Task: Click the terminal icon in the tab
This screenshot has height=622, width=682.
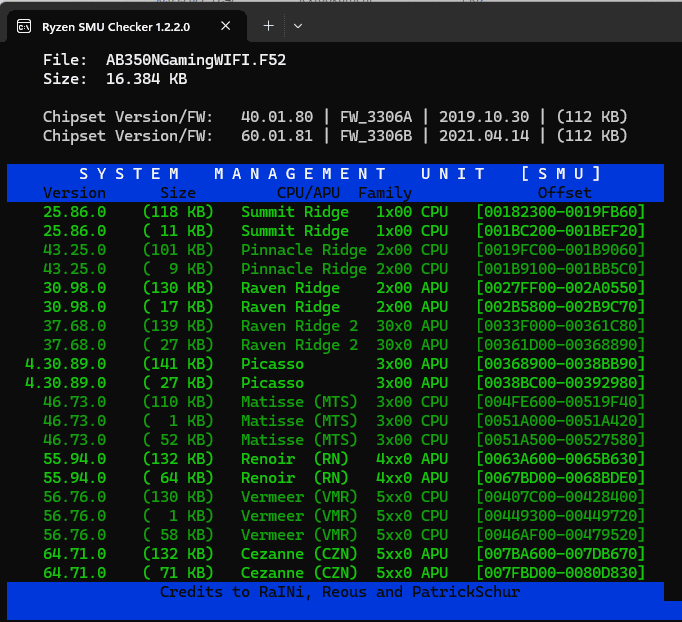Action: click(24, 27)
